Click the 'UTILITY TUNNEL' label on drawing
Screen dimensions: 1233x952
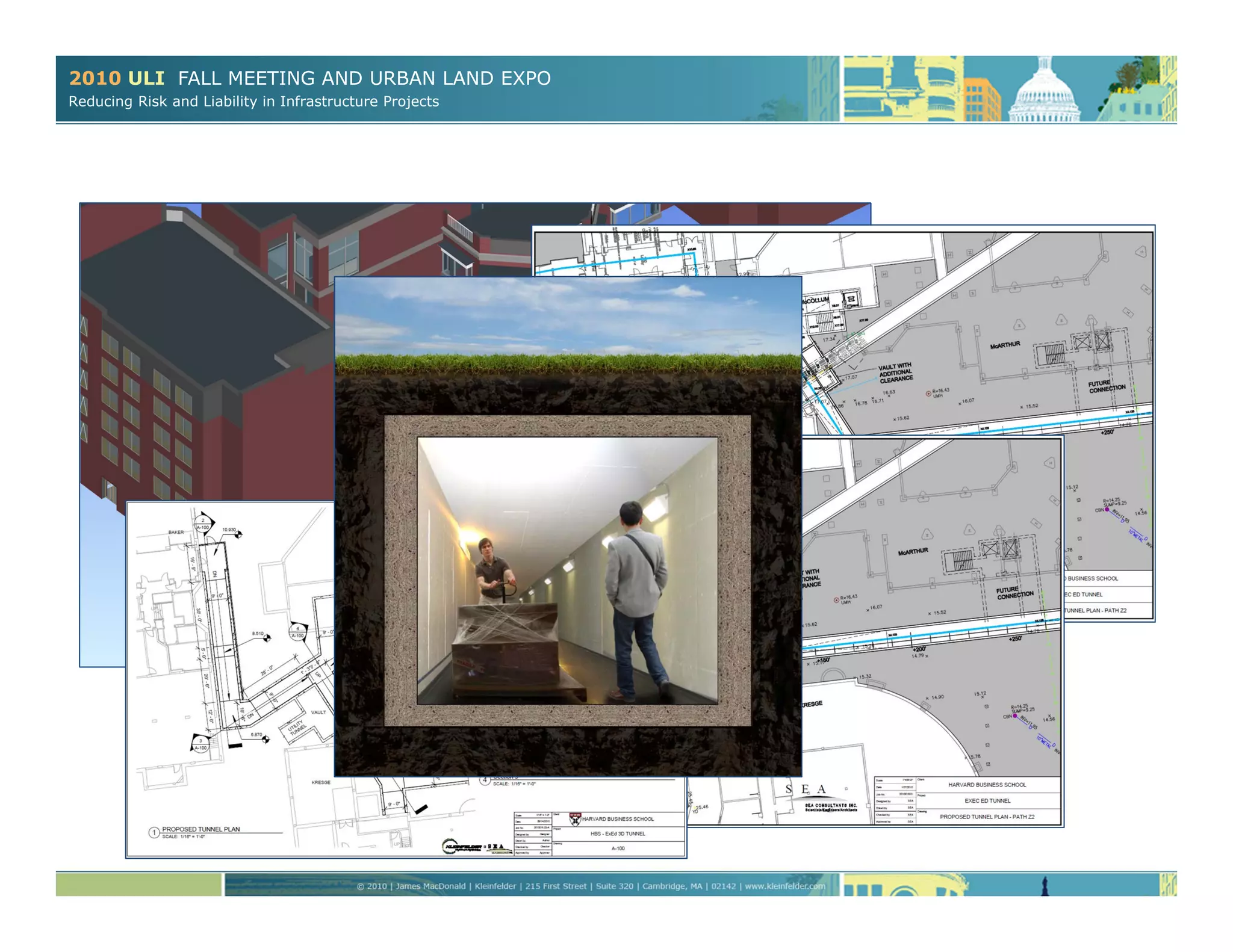[x=296, y=729]
